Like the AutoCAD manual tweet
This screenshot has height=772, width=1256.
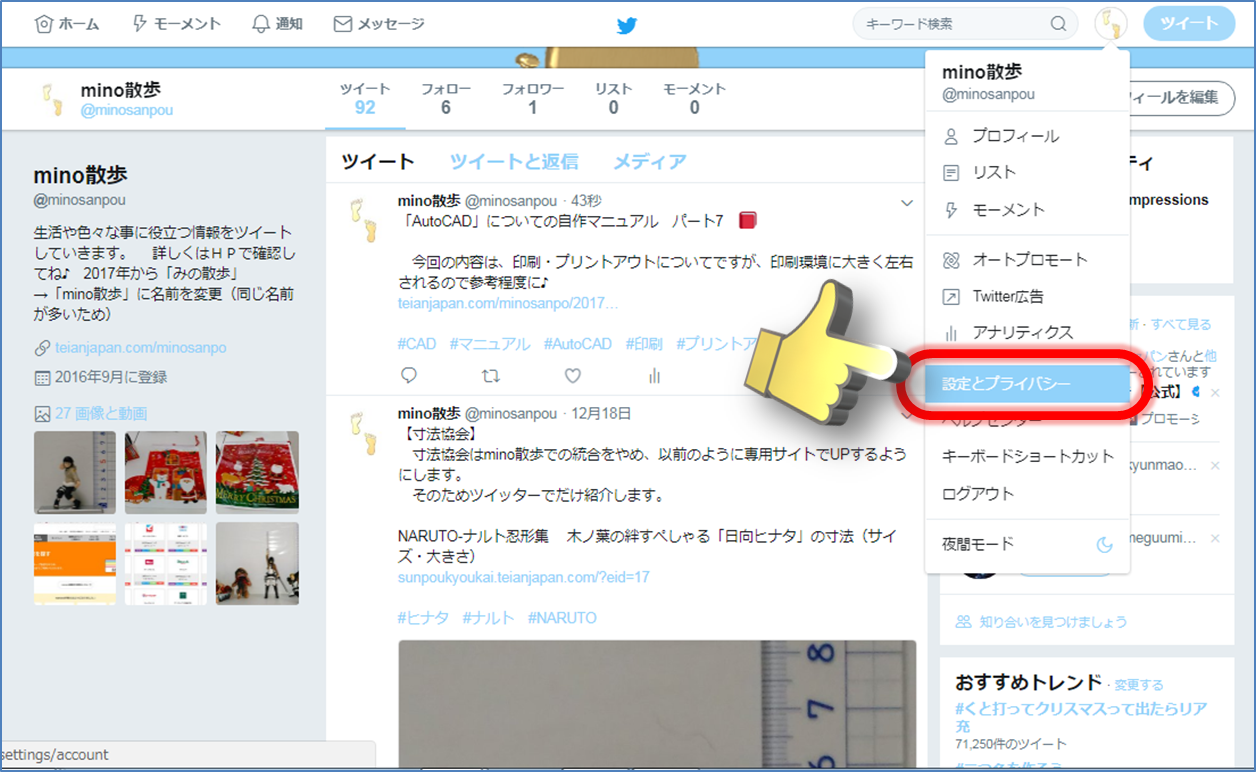point(572,376)
